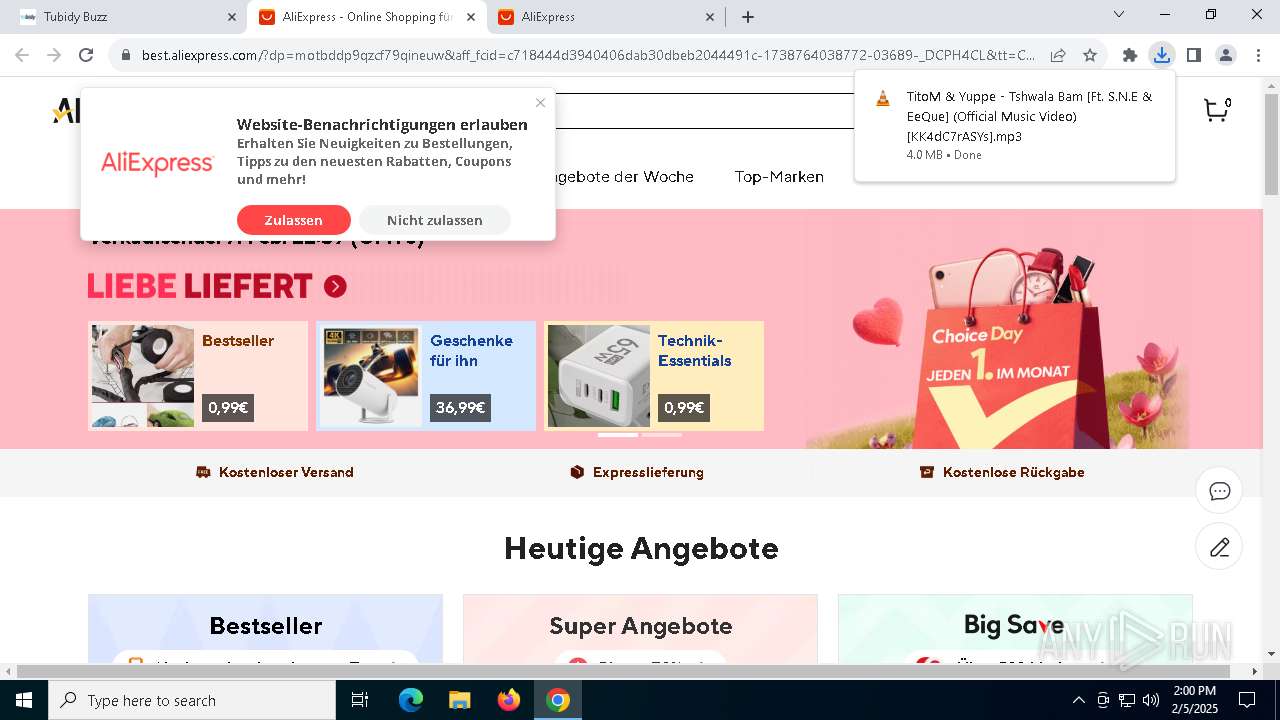The height and width of the screenshot is (720, 1280).
Task: Launch Microsoft Edge from taskbar
Action: click(411, 700)
